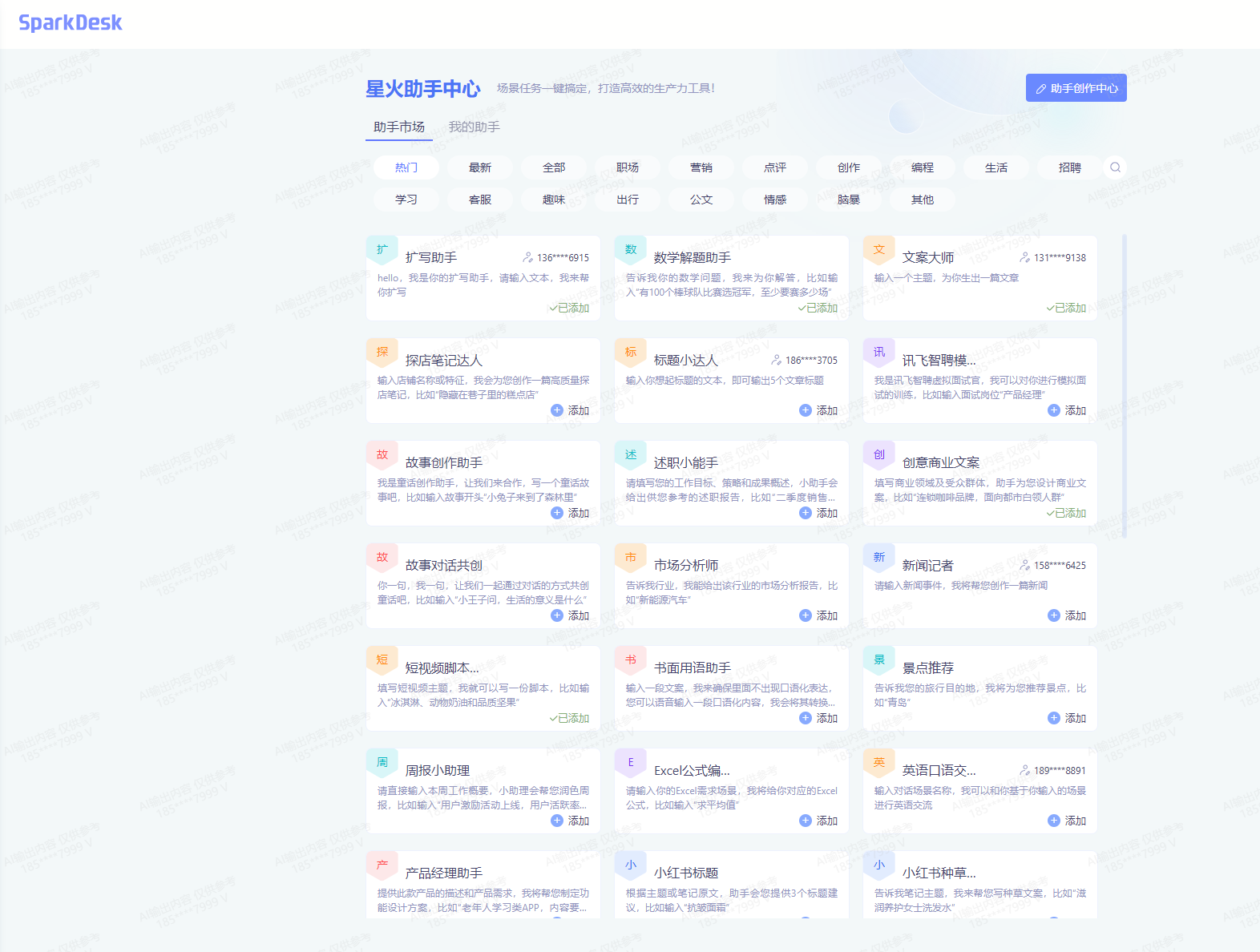Click the plus icon to add 景点推荐
This screenshot has width=1260, height=952.
coord(1054,718)
